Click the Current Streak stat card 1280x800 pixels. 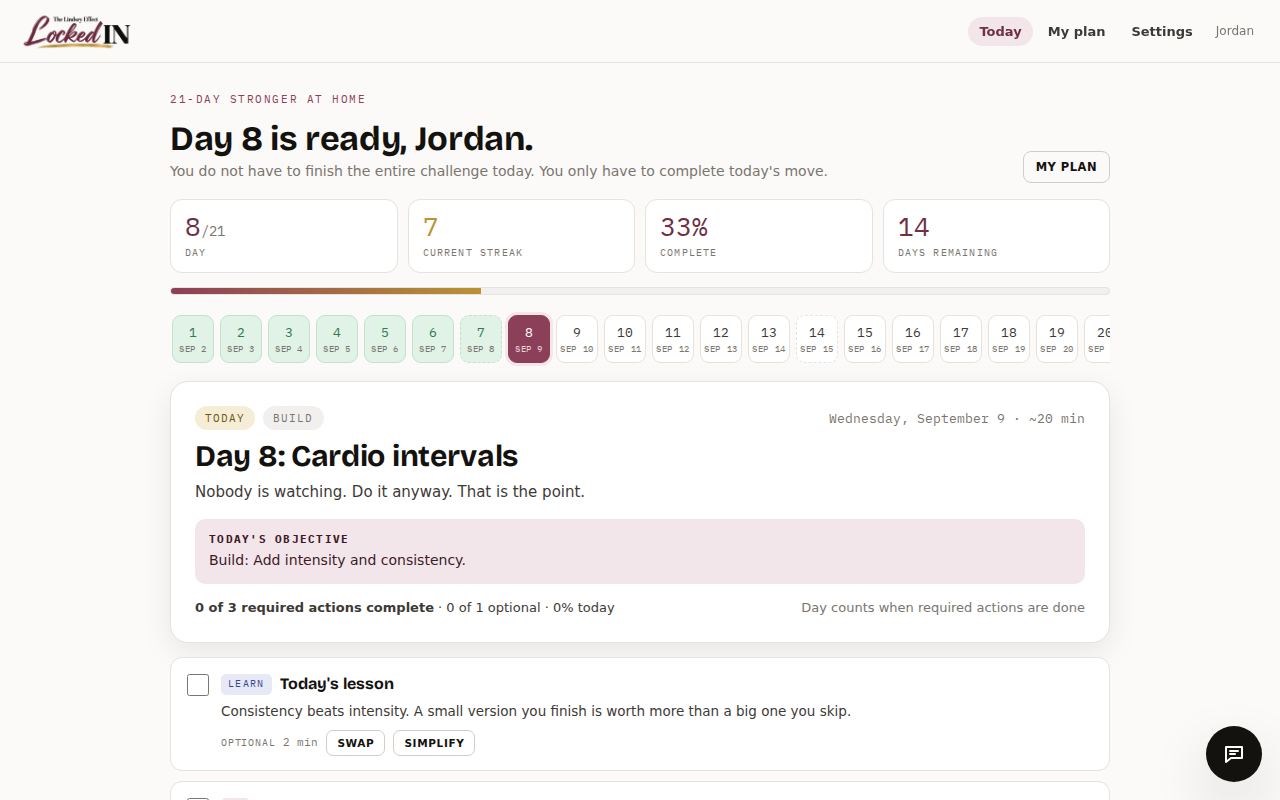coord(521,236)
